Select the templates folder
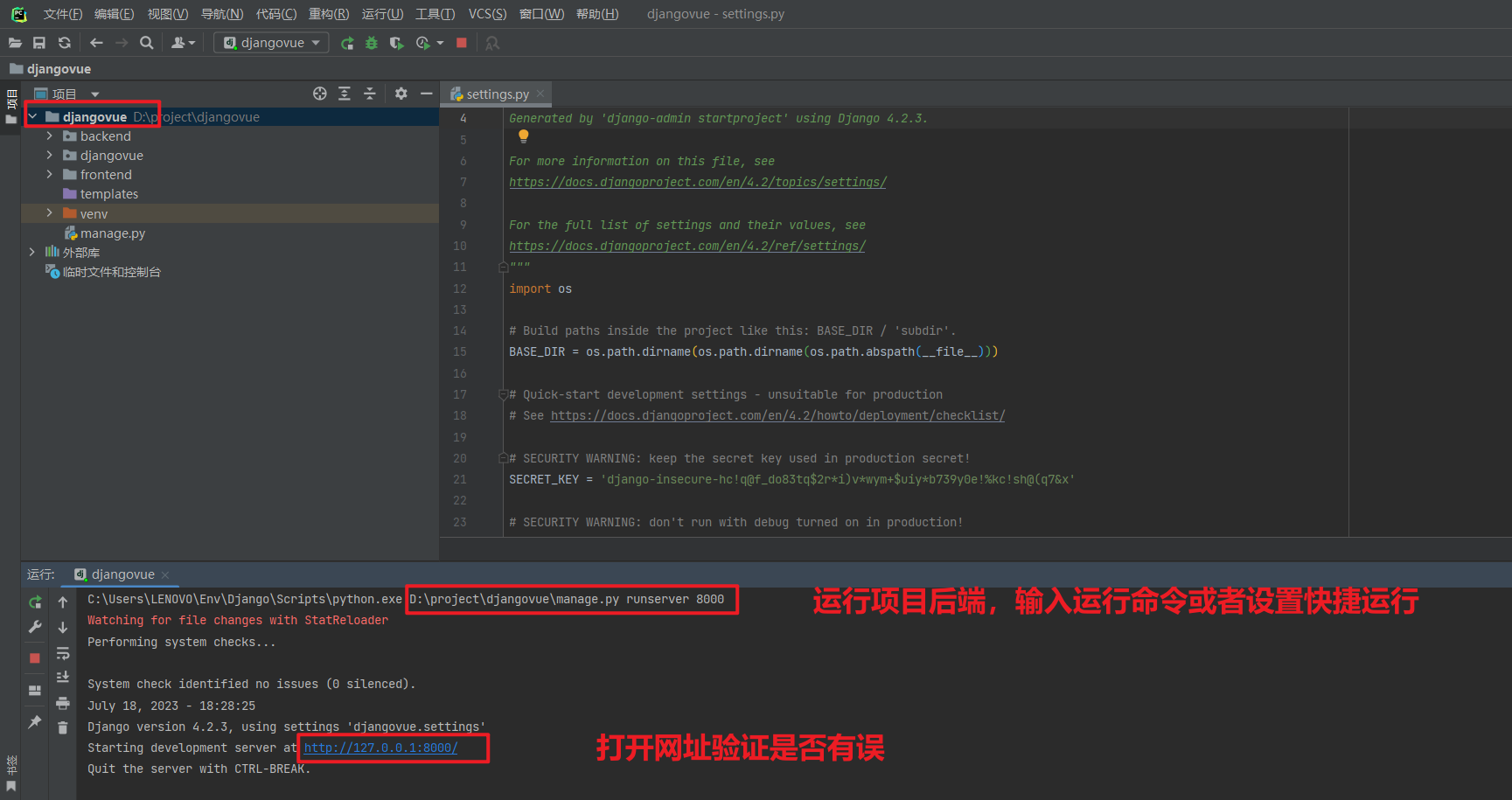This screenshot has width=1512, height=800. coord(109,194)
